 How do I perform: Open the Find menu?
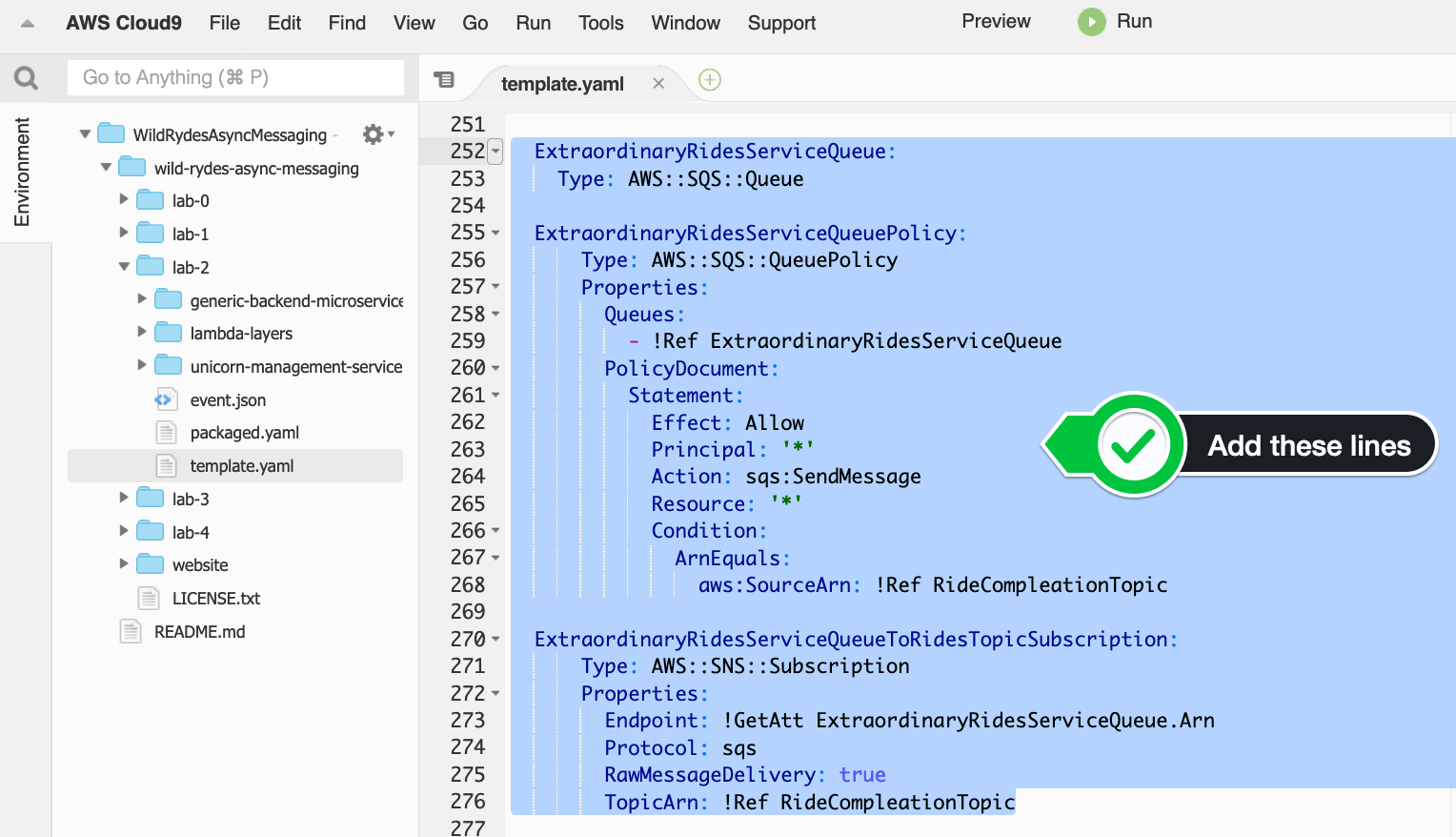tap(347, 23)
